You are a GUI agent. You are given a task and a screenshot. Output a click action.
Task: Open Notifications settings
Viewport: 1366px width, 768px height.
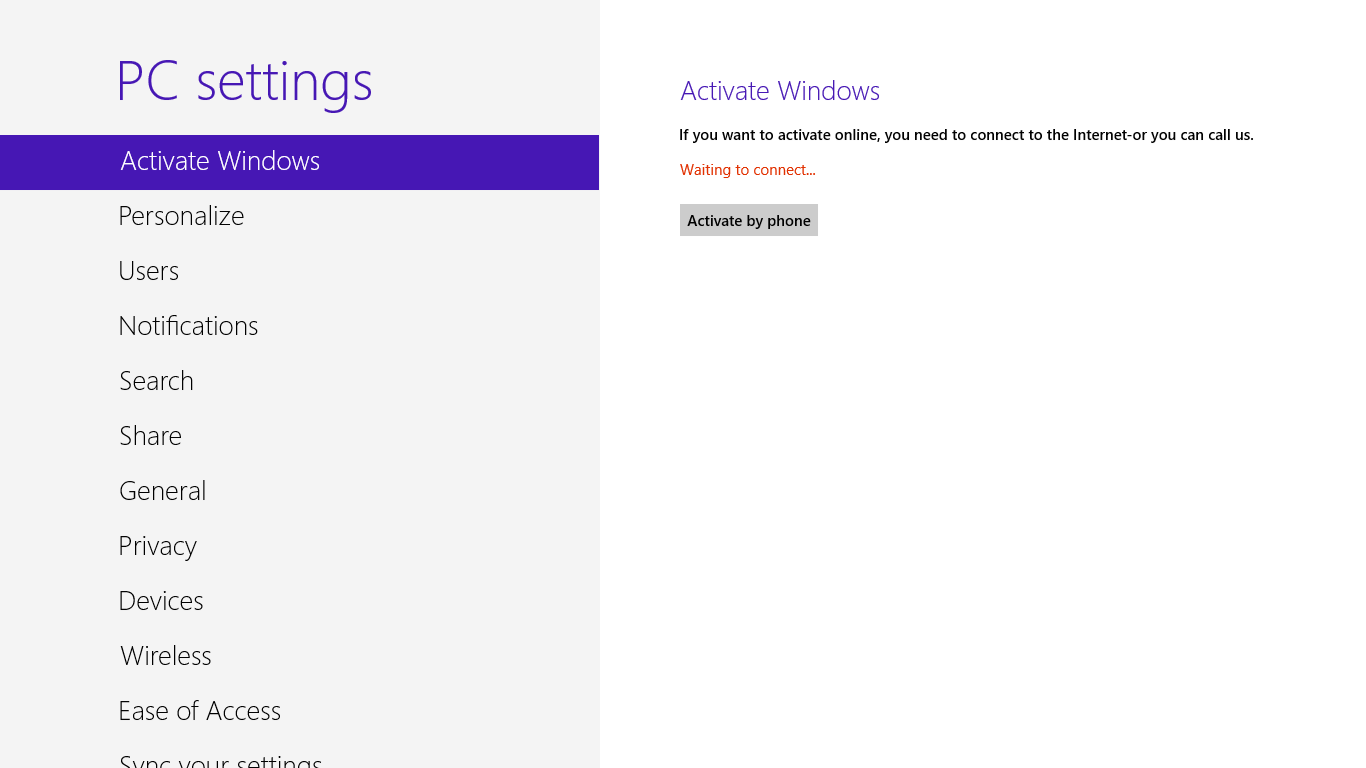tap(299, 327)
